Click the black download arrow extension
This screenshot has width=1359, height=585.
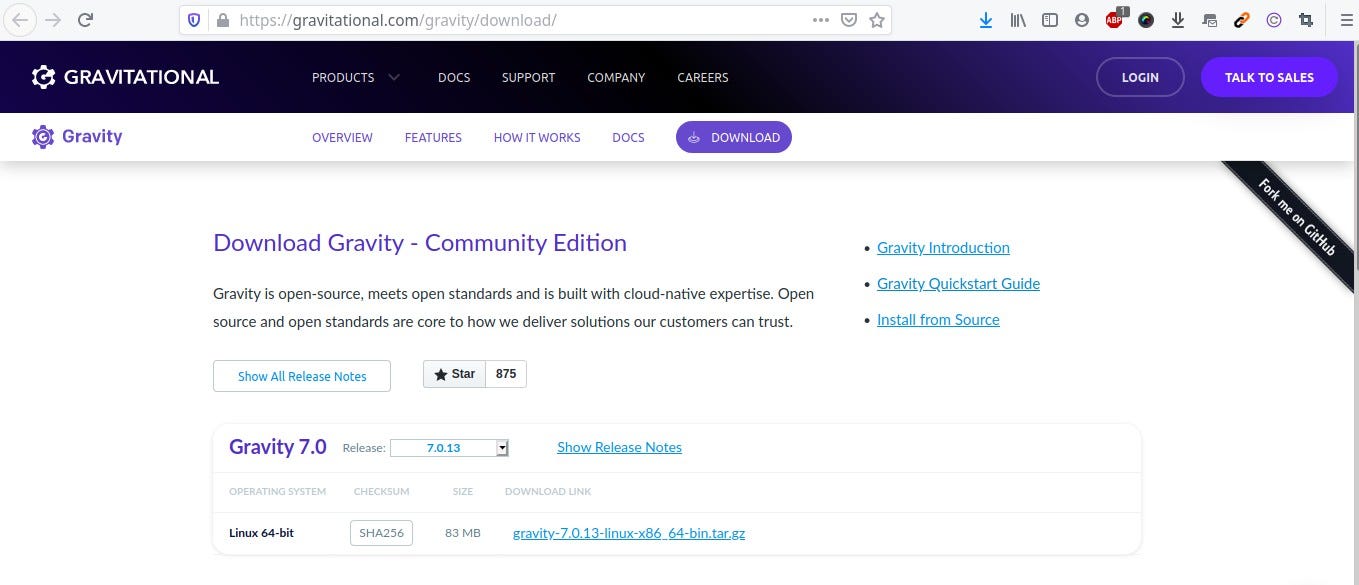(1178, 20)
